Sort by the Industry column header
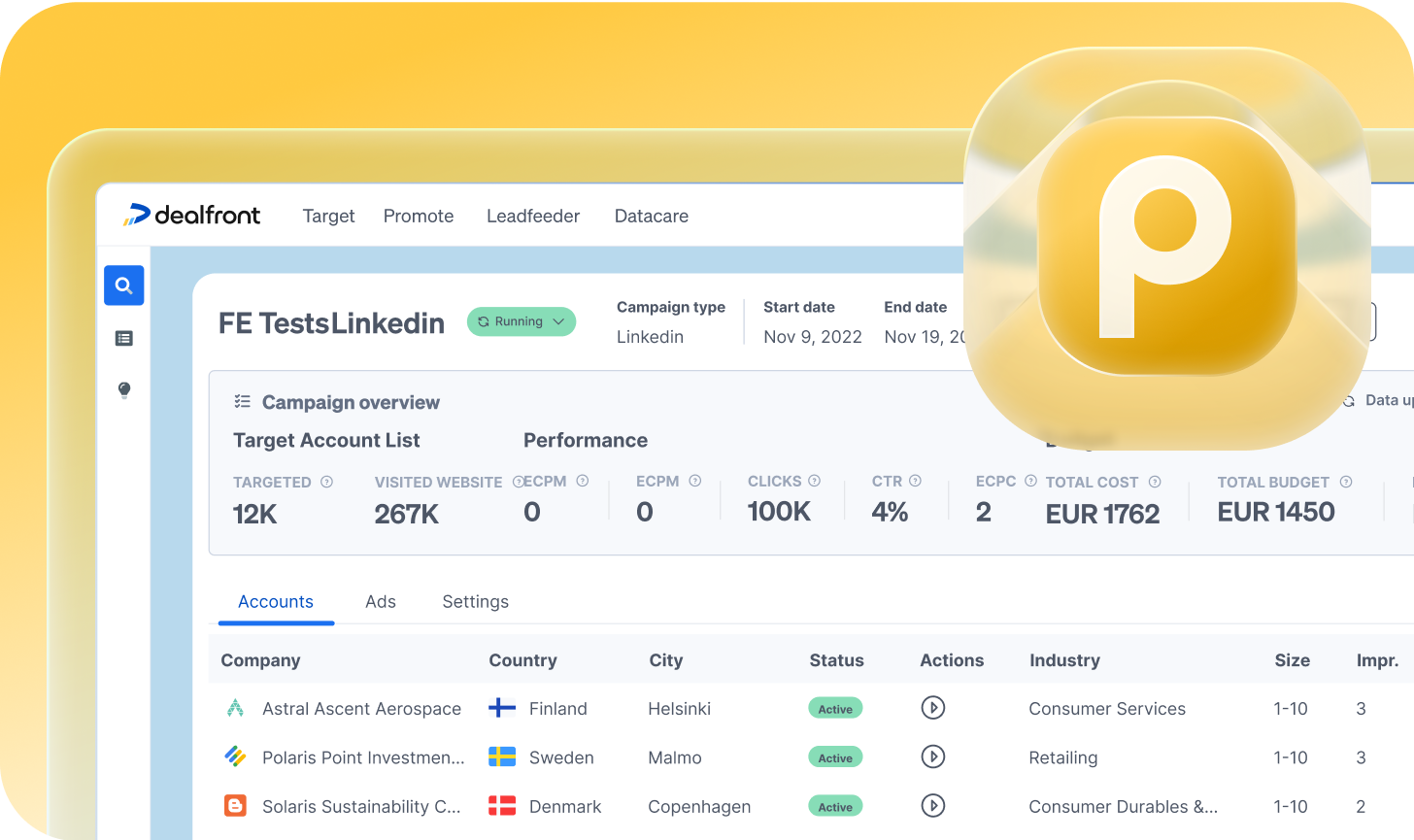This screenshot has height=840, width=1414. tap(1064, 660)
